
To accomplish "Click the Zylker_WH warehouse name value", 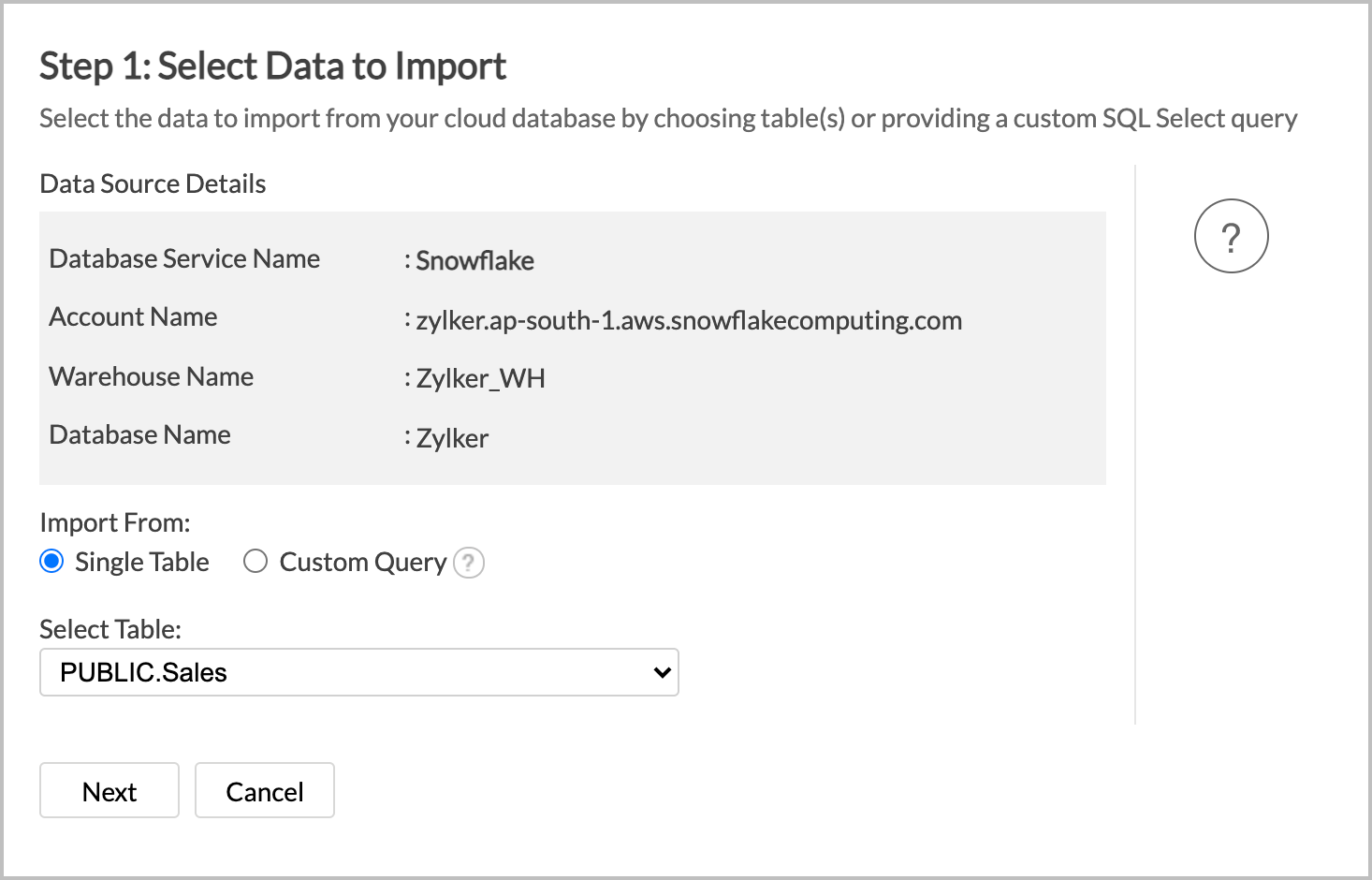I will (481, 378).
